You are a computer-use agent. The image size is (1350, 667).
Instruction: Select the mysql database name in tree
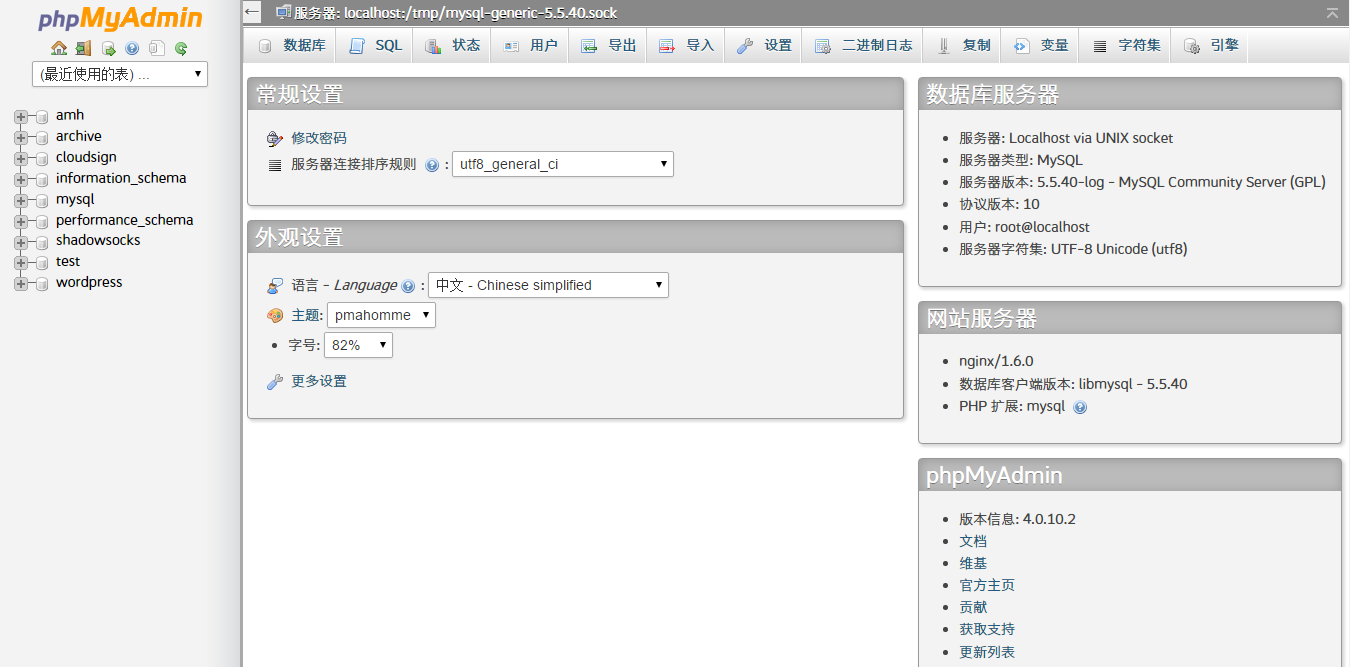point(75,200)
